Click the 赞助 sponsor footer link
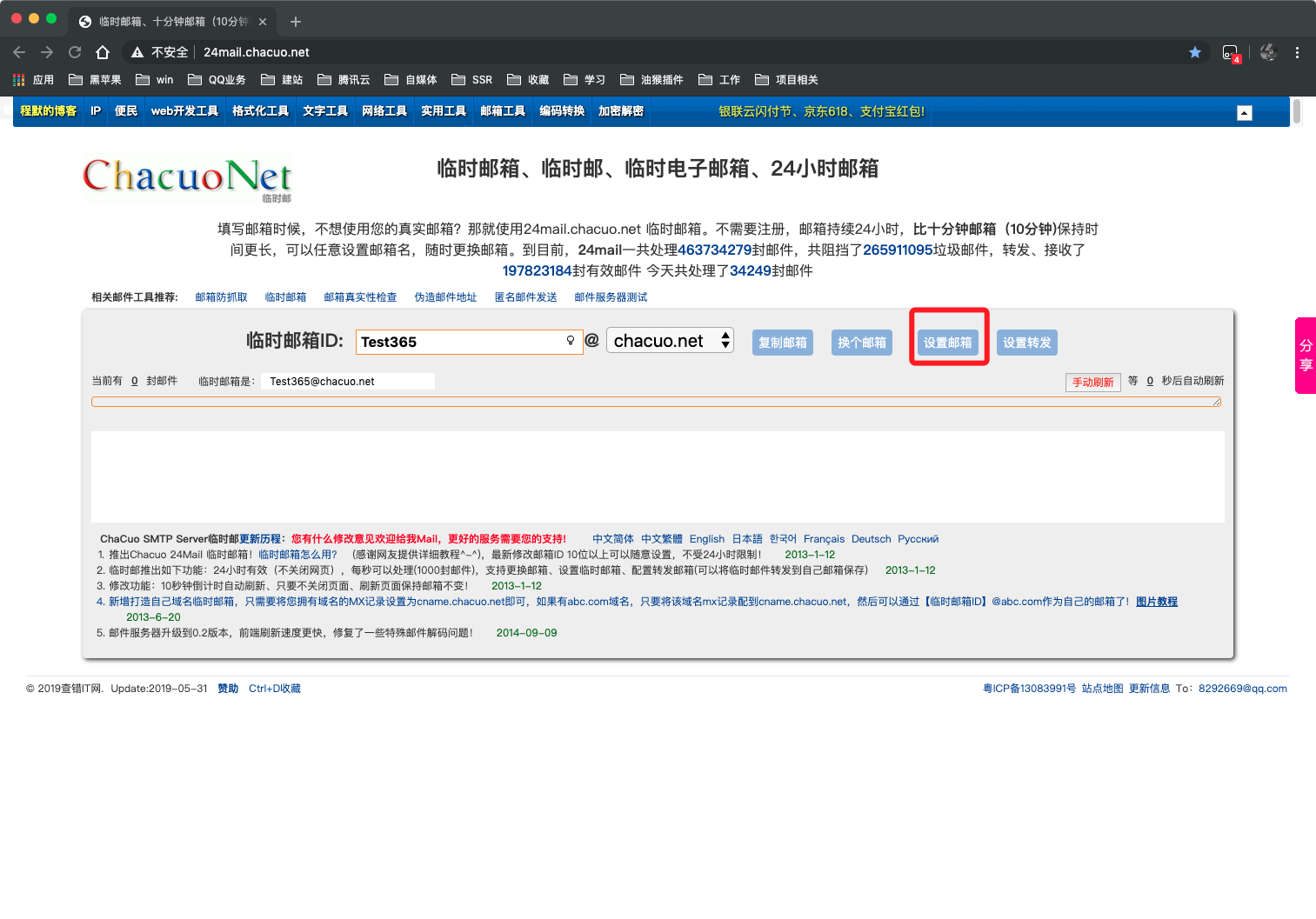 pos(228,689)
